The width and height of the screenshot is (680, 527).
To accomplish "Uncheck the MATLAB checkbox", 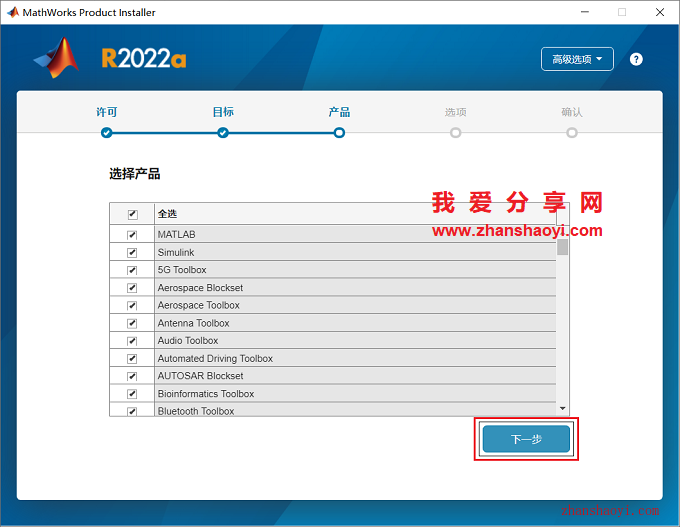I will [x=132, y=235].
